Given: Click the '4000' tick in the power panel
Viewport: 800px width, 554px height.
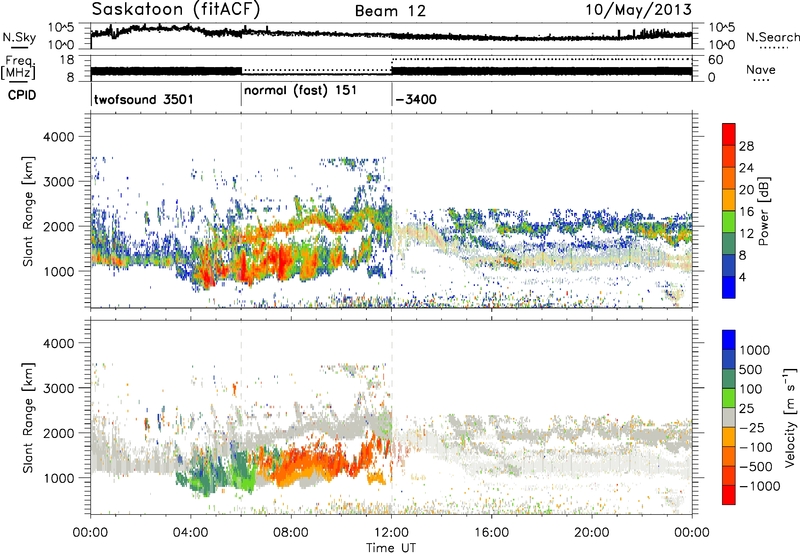Looking at the screenshot, I should pyautogui.click(x=59, y=137).
